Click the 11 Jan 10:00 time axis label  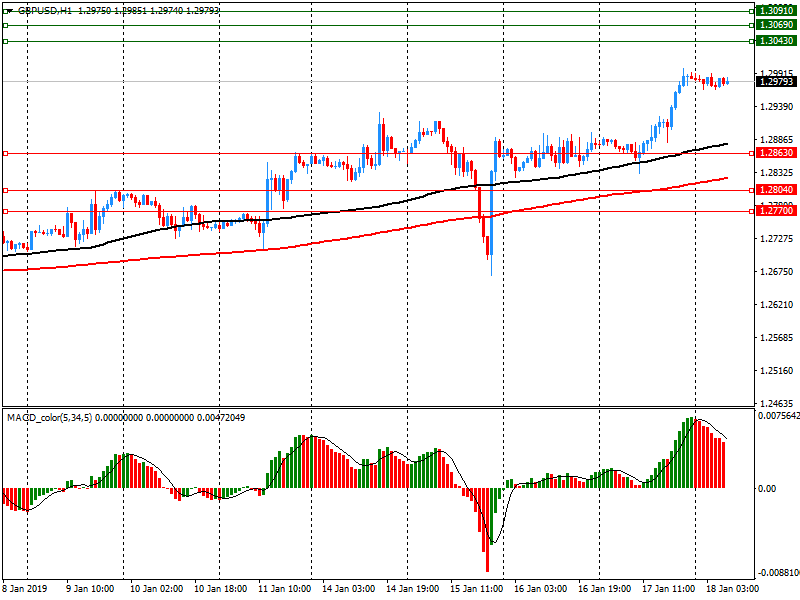point(286,589)
